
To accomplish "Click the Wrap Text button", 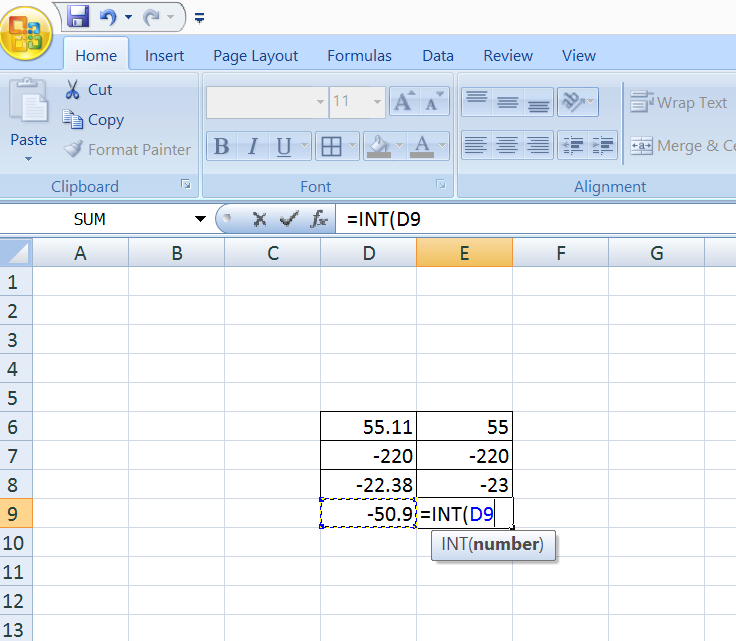I will 680,103.
